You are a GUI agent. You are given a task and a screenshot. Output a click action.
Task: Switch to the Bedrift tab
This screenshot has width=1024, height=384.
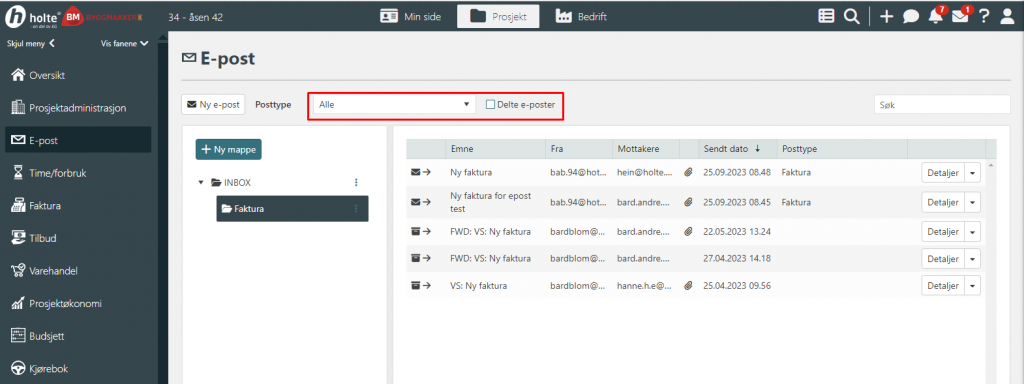click(x=581, y=17)
